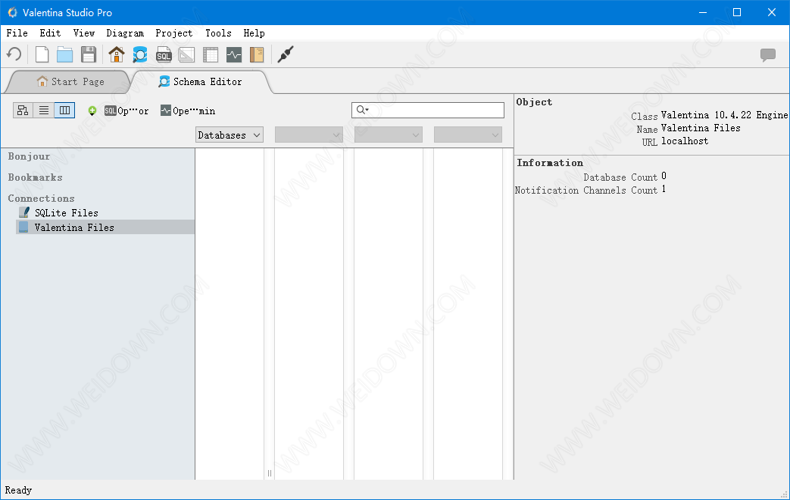Minimize the Valentina Studio Pro window
This screenshot has height=500, width=790.
703,13
